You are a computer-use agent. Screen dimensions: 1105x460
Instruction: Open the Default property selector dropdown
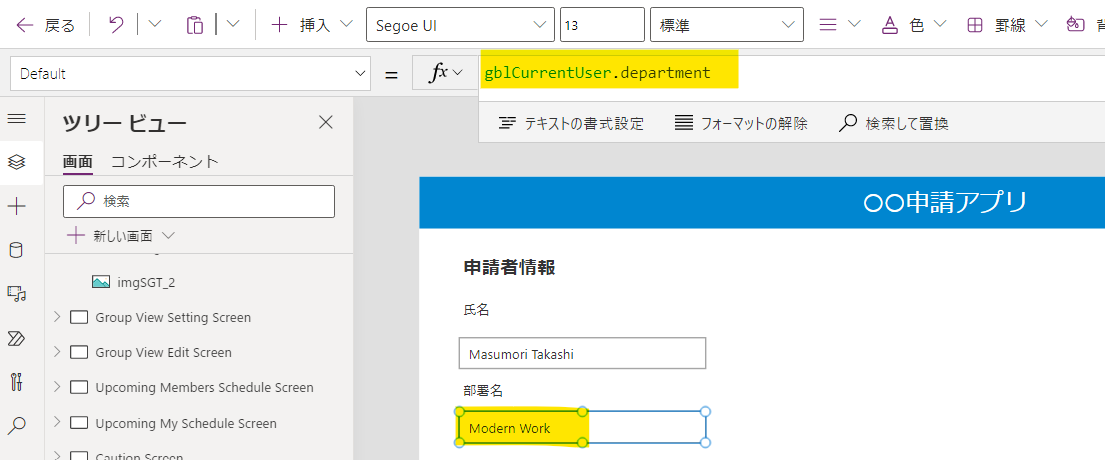tap(190, 73)
